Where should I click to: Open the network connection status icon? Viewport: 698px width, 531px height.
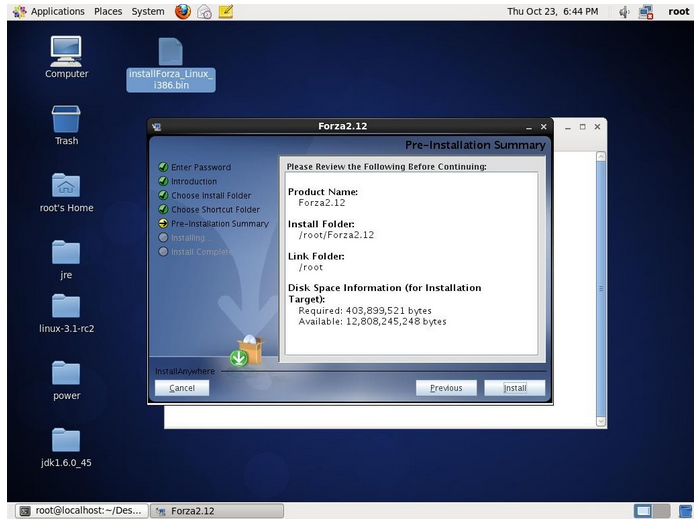point(645,12)
